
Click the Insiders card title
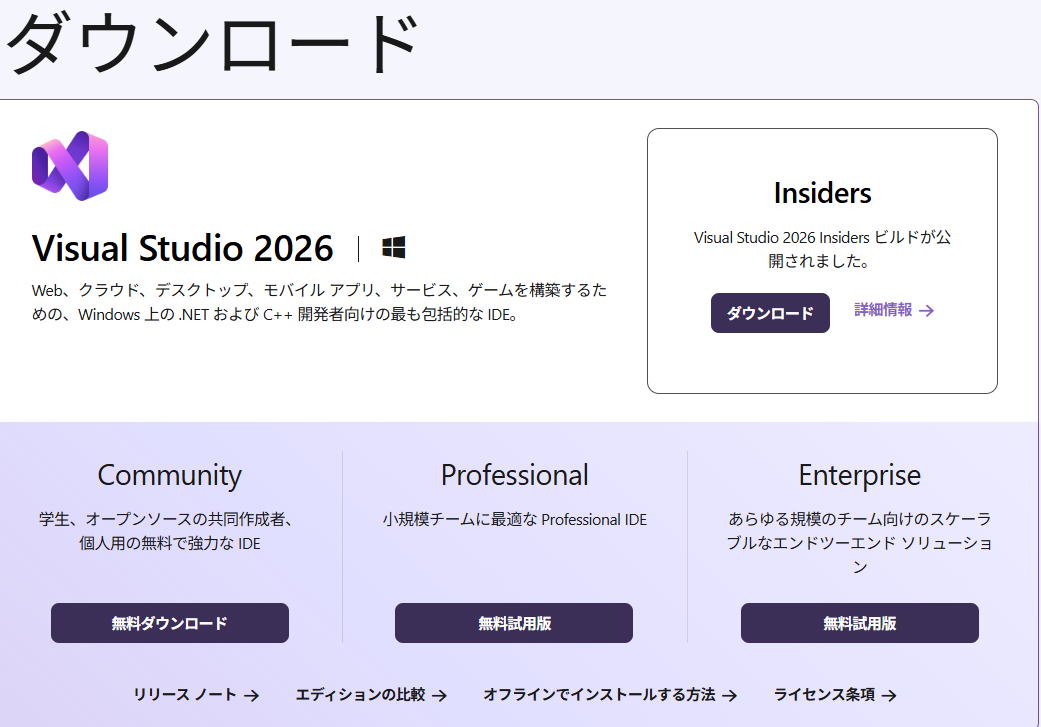coord(822,193)
